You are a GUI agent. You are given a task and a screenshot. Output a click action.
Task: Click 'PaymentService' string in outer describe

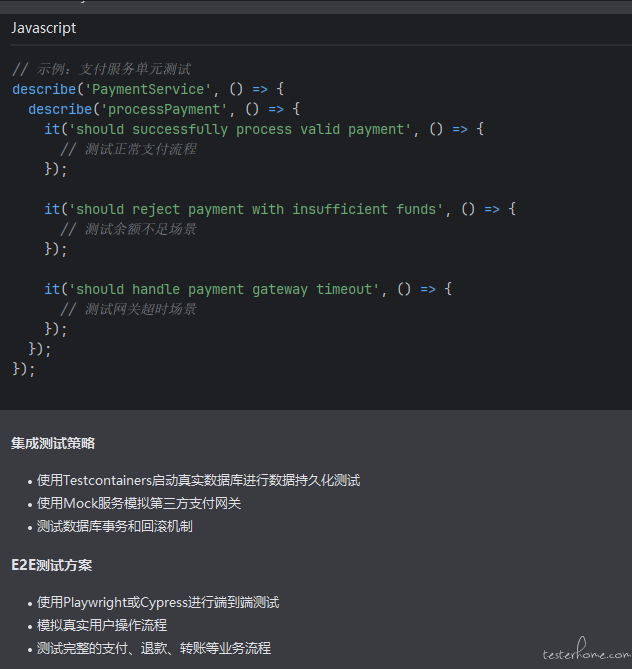pyautogui.click(x=148, y=89)
